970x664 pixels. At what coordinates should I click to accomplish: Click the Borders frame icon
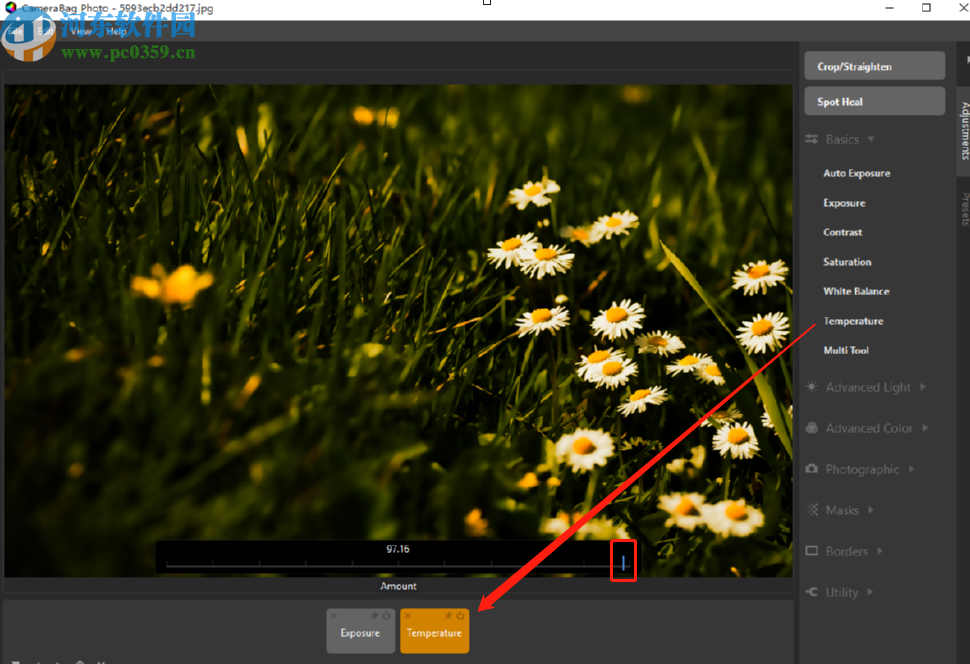point(812,551)
